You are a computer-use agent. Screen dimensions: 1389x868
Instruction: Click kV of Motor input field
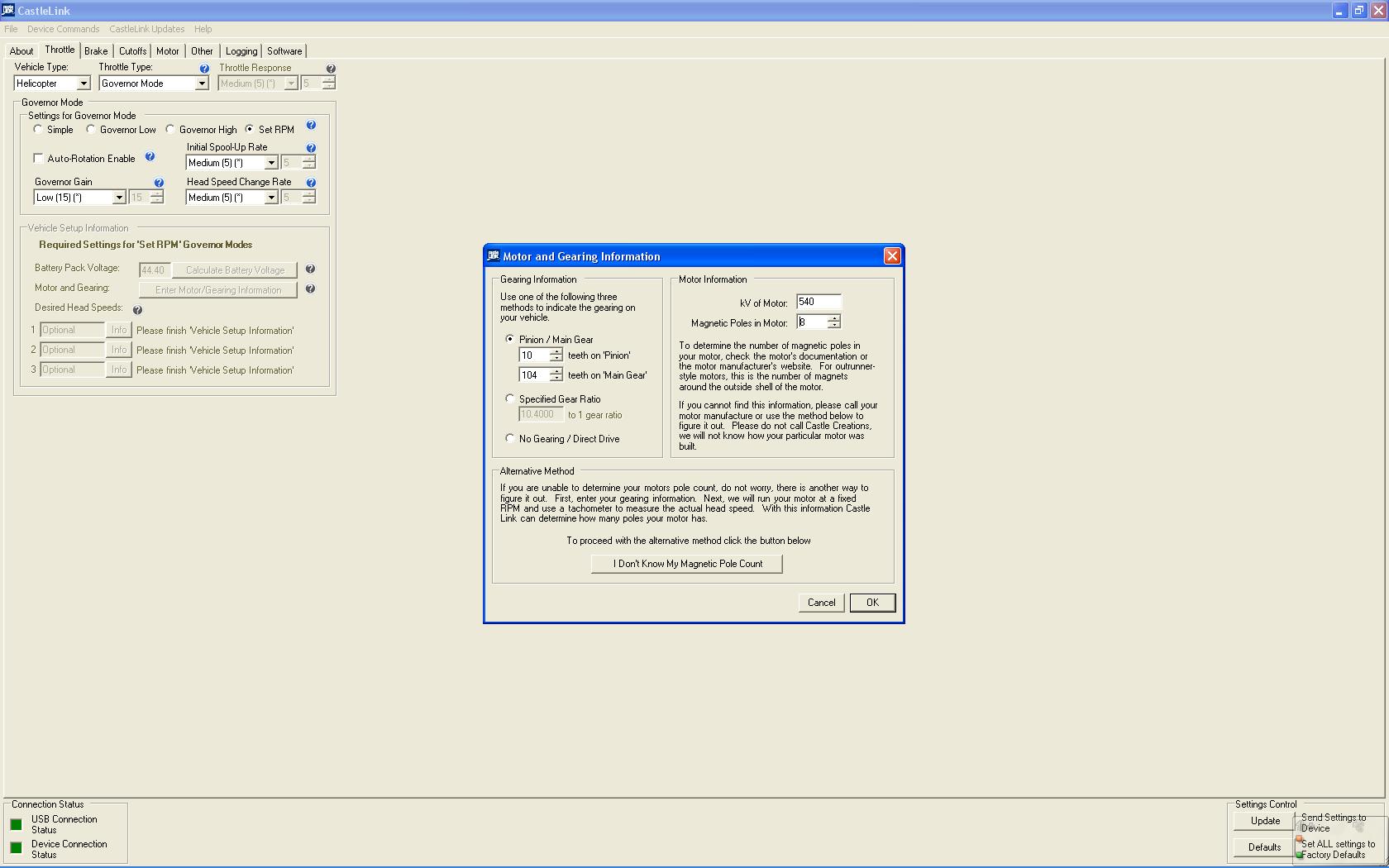(819, 302)
